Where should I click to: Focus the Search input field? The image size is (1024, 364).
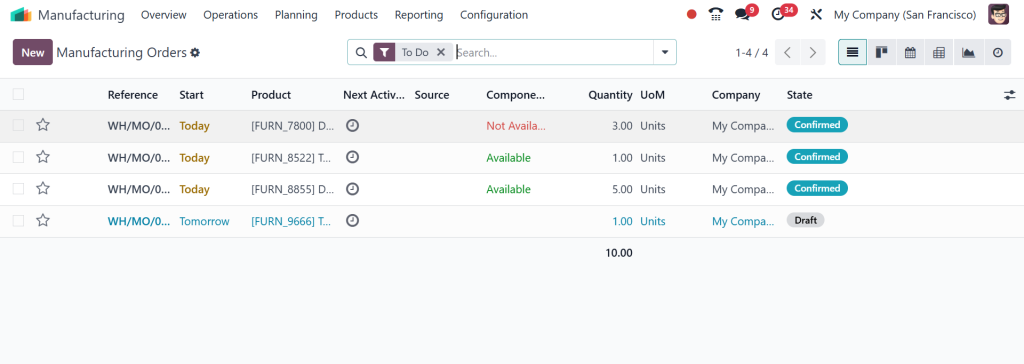click(554, 52)
